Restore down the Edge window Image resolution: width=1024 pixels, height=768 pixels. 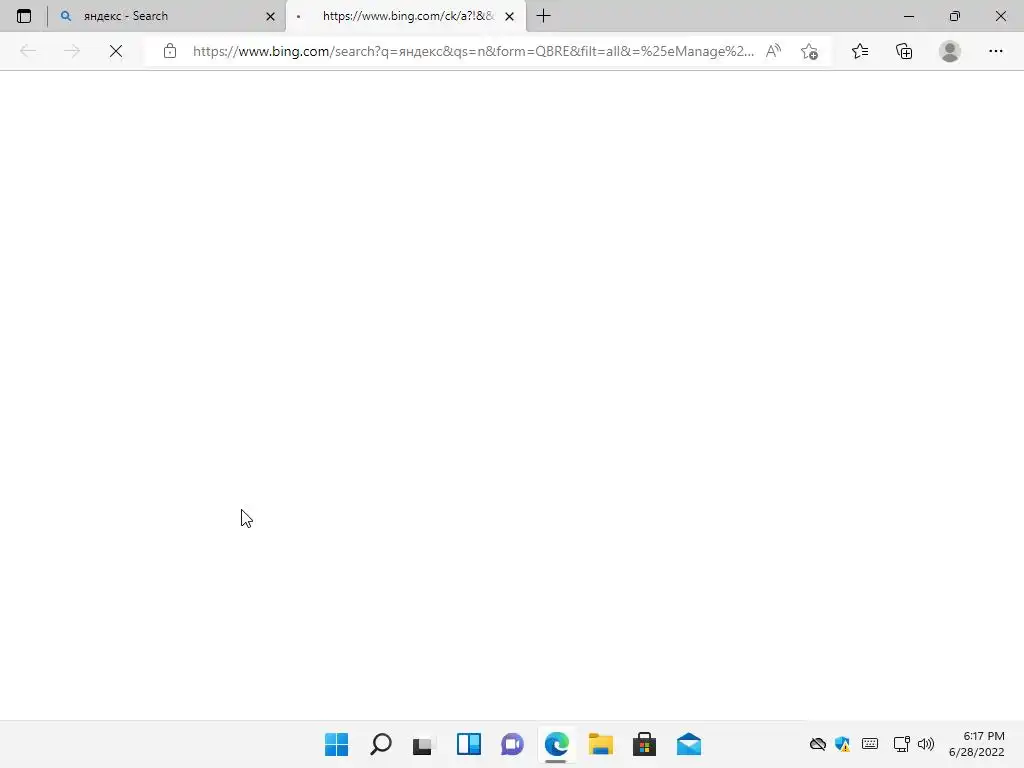coord(955,16)
